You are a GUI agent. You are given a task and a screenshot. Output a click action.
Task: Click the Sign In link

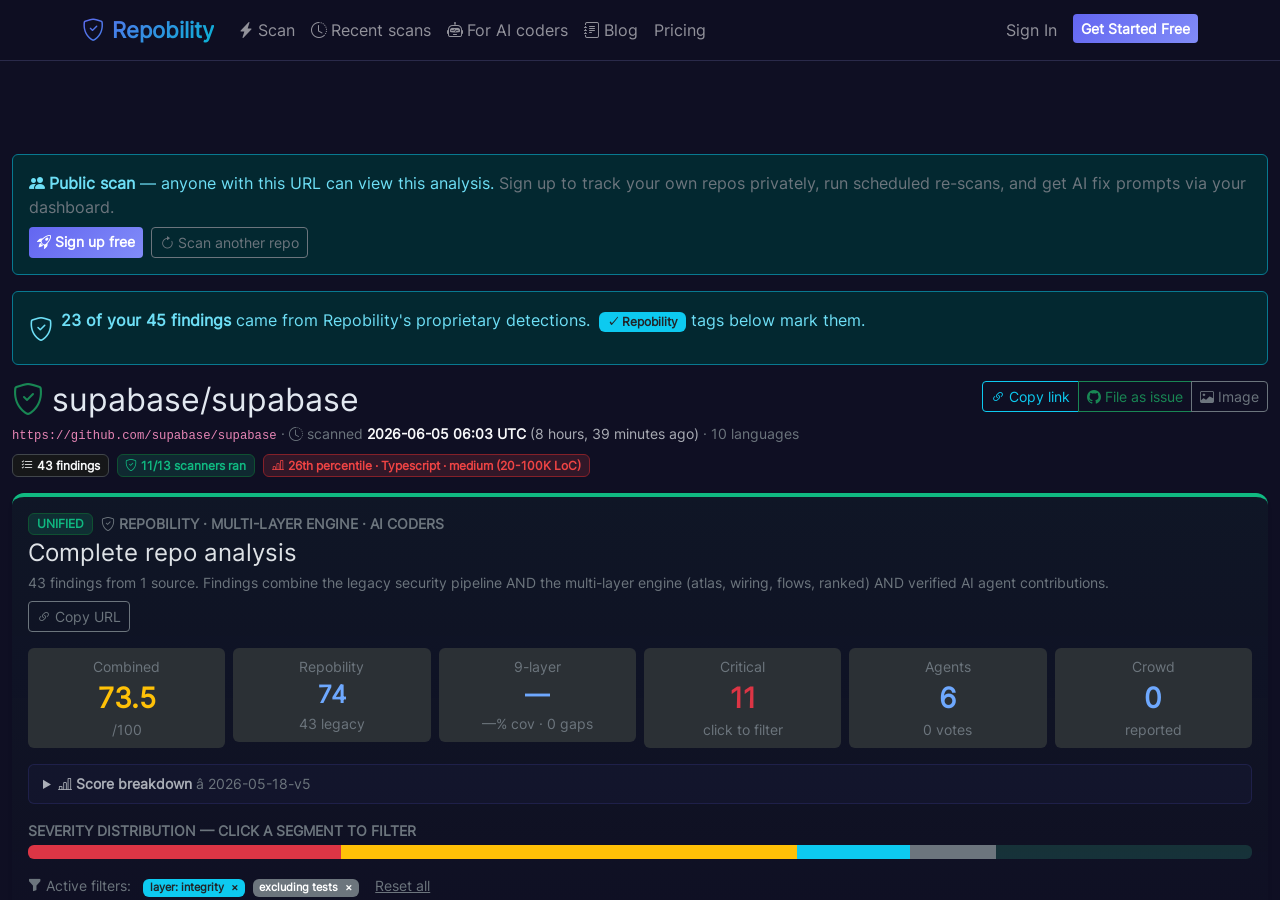tap(1031, 30)
